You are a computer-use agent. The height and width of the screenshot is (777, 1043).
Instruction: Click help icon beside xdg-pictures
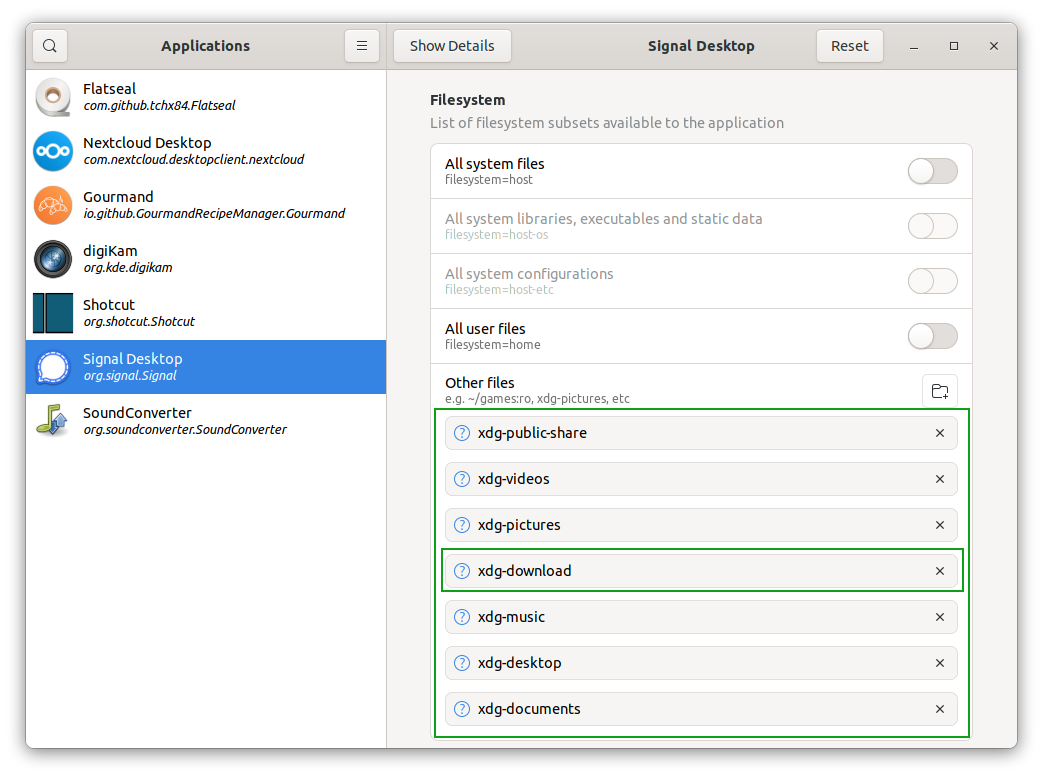pos(462,525)
